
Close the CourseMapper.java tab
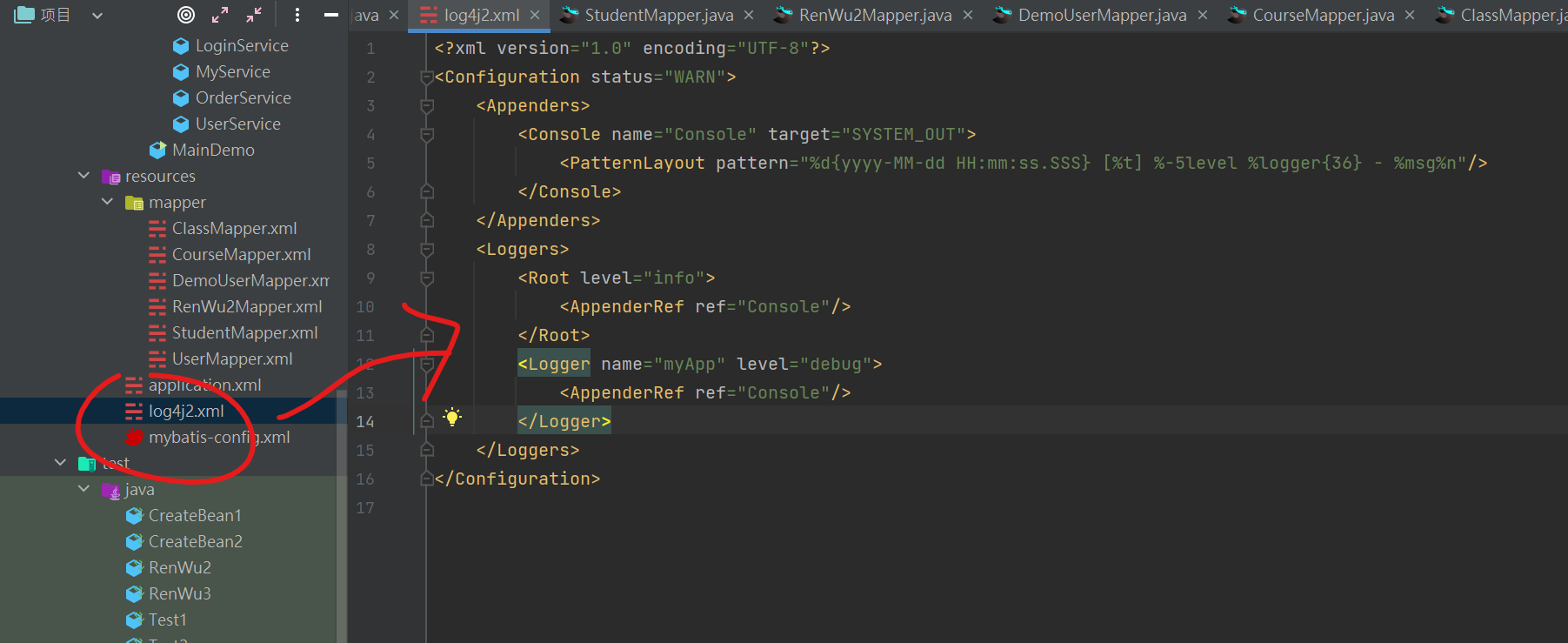[1410, 15]
